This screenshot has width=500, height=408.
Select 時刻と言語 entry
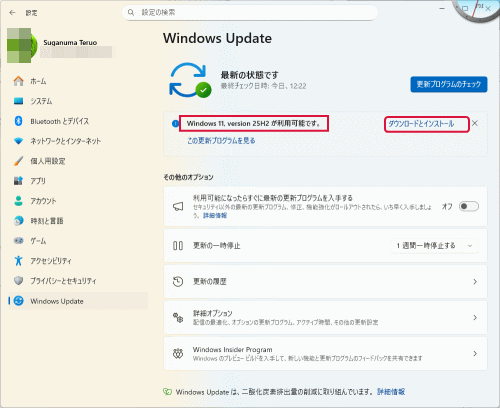click(78, 221)
